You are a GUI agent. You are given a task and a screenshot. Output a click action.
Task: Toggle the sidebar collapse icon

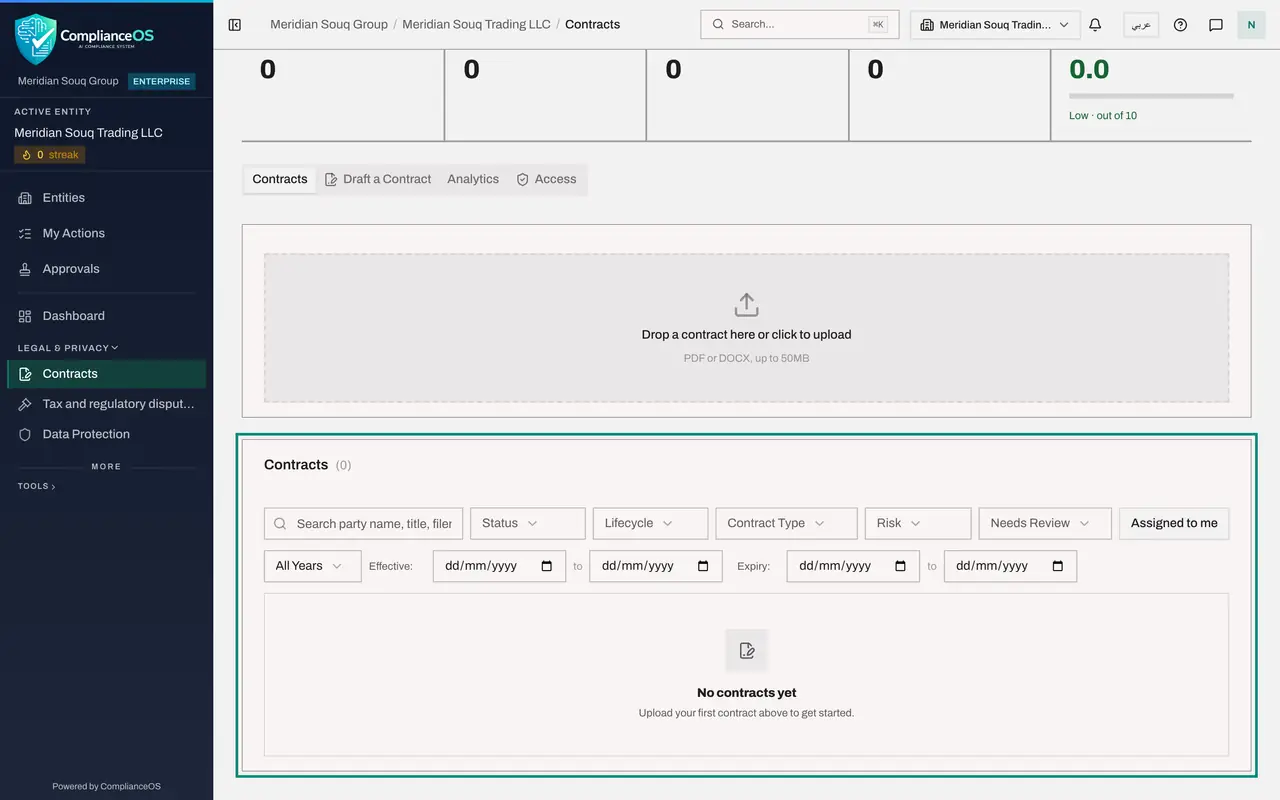click(235, 24)
